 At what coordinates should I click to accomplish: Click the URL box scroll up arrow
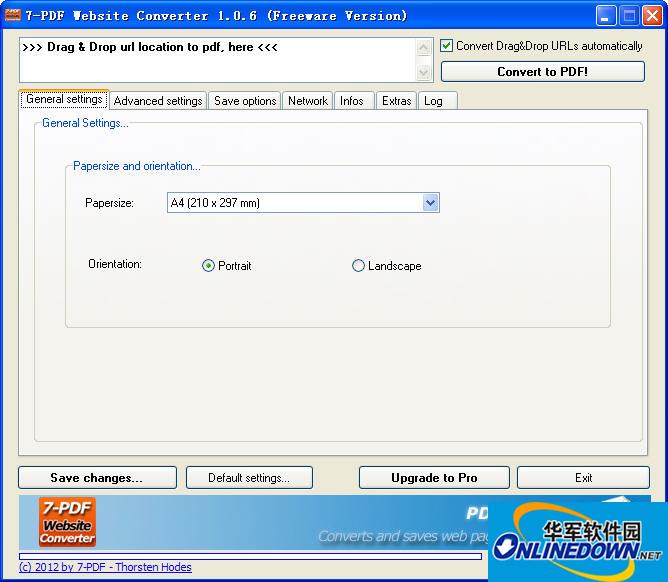(423, 48)
